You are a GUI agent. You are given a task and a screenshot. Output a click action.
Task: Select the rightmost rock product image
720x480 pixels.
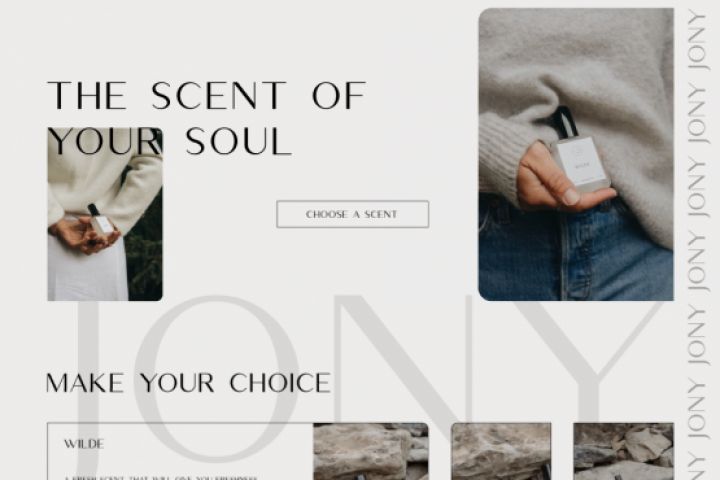click(x=623, y=452)
